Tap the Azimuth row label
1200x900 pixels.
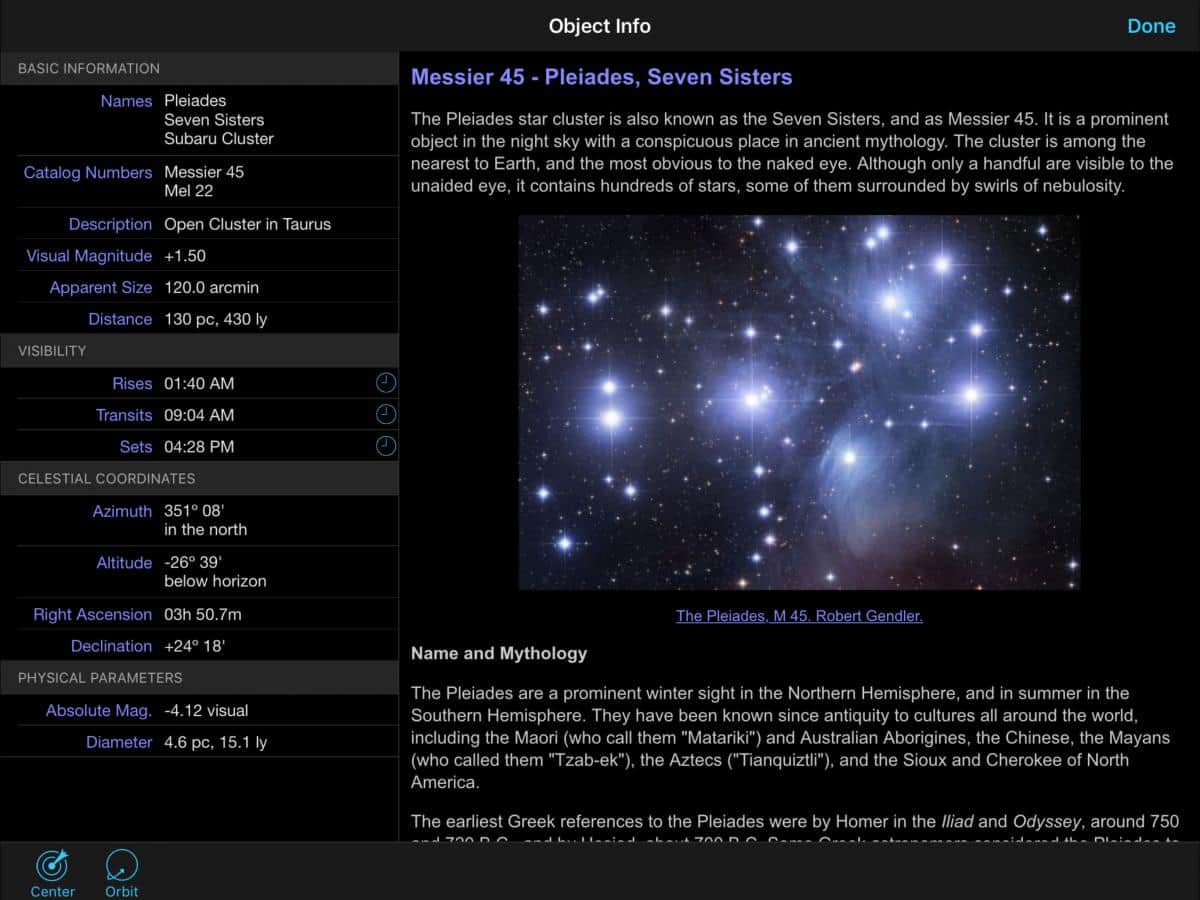click(122, 511)
